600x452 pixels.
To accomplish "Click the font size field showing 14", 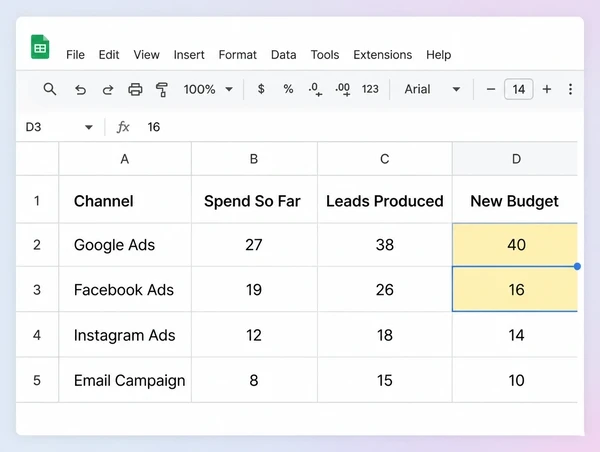I will (x=518, y=89).
